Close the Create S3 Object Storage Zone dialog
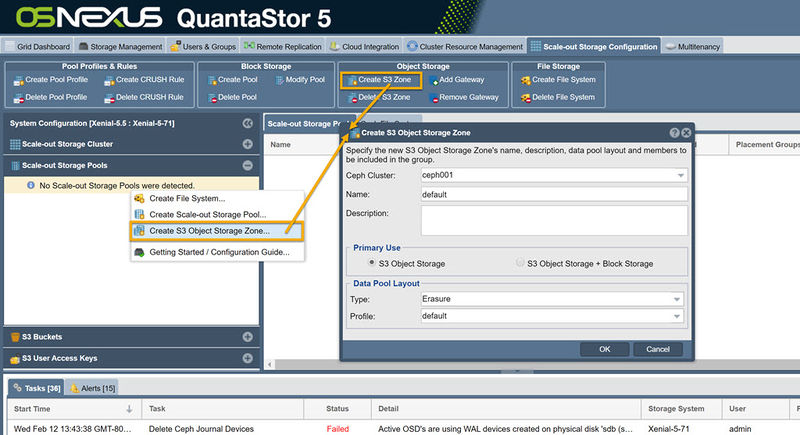This screenshot has height=435, width=800. click(x=686, y=133)
